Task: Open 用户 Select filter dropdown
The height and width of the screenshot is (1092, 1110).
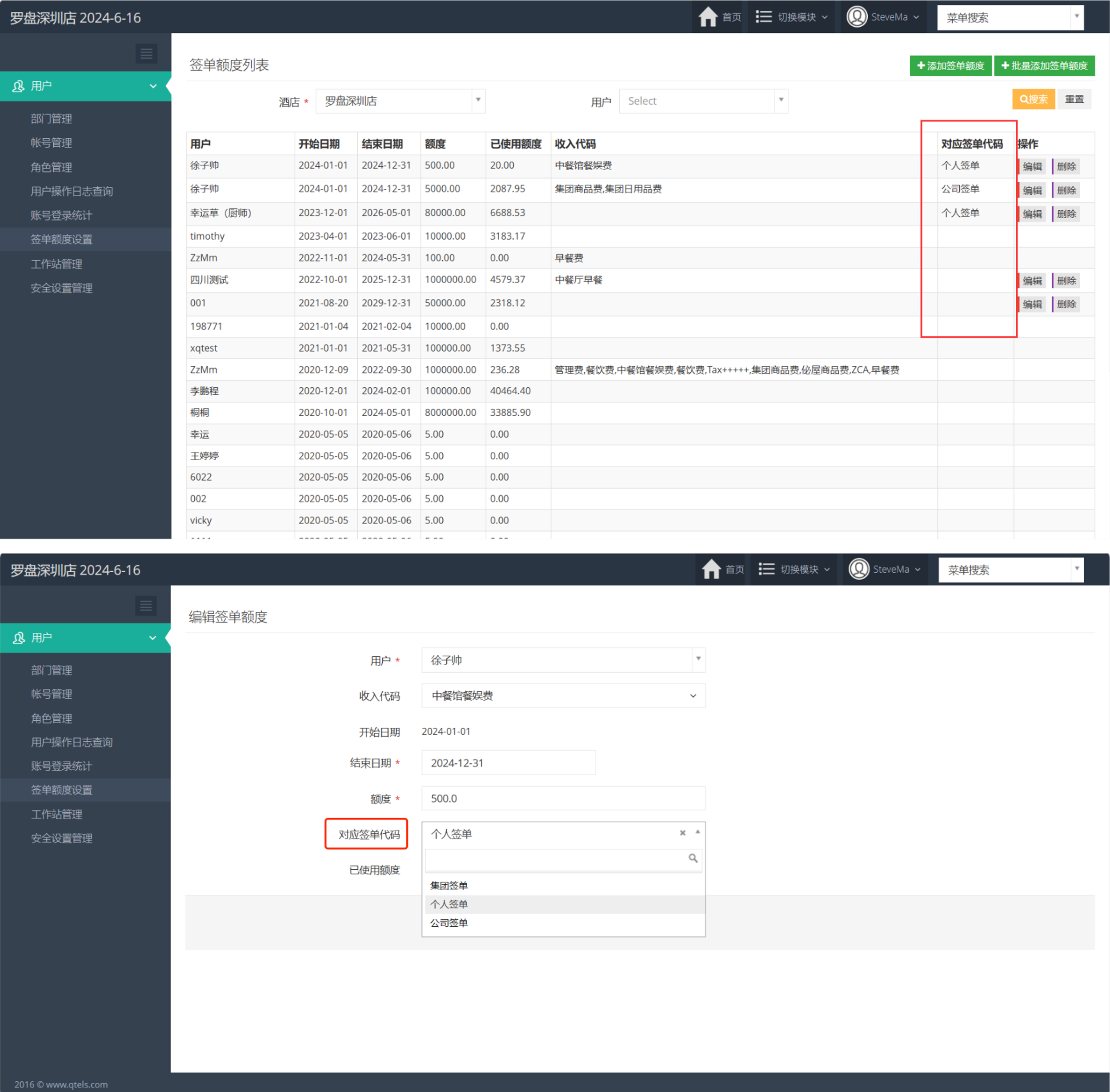Action: (x=704, y=101)
